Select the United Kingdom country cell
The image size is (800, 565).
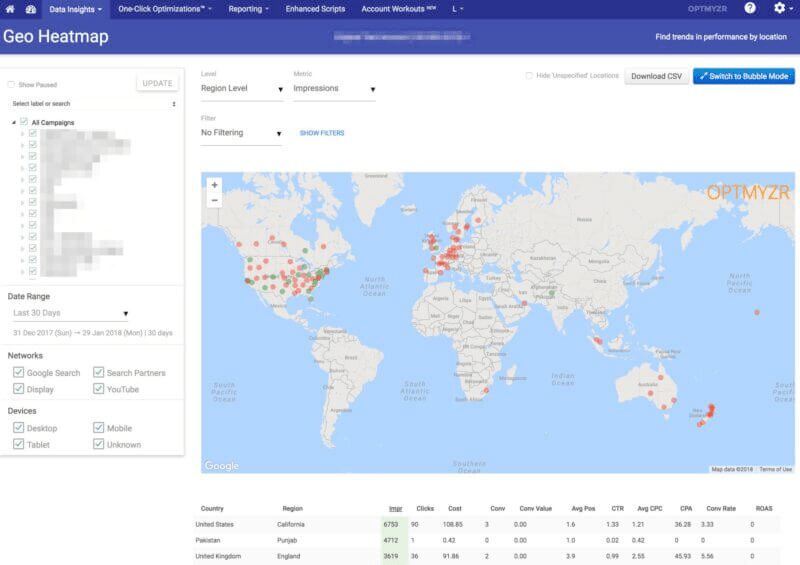(218, 556)
